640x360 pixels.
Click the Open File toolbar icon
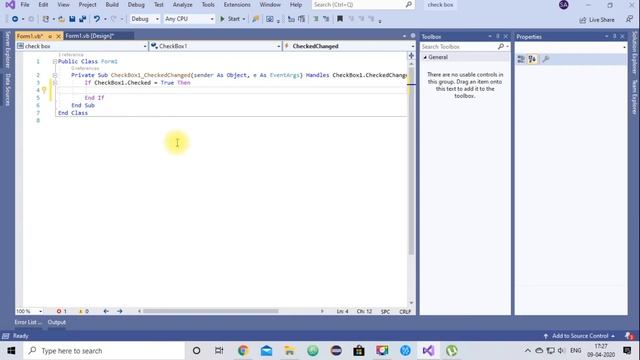(61, 19)
